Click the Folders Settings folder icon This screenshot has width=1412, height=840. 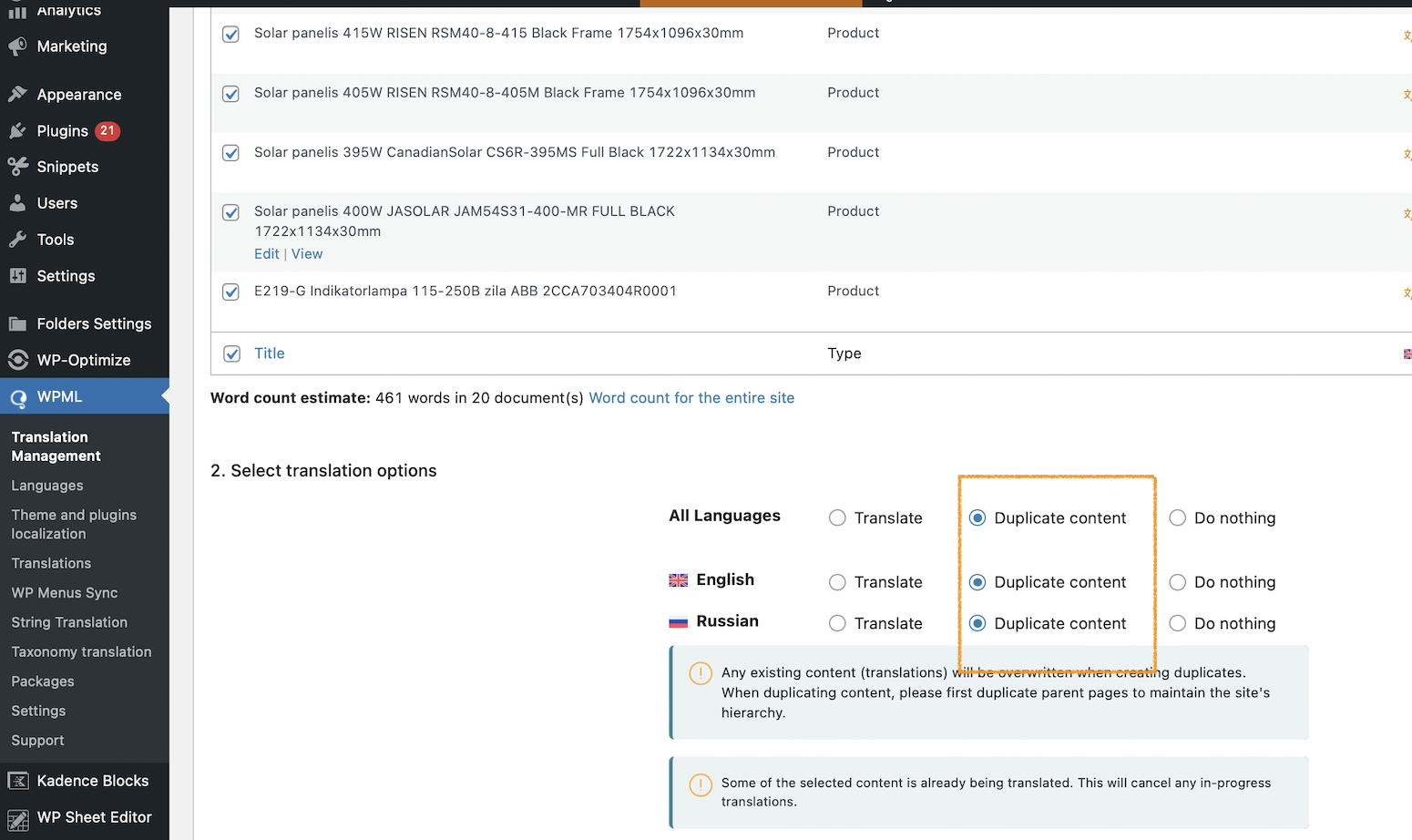tap(17, 323)
